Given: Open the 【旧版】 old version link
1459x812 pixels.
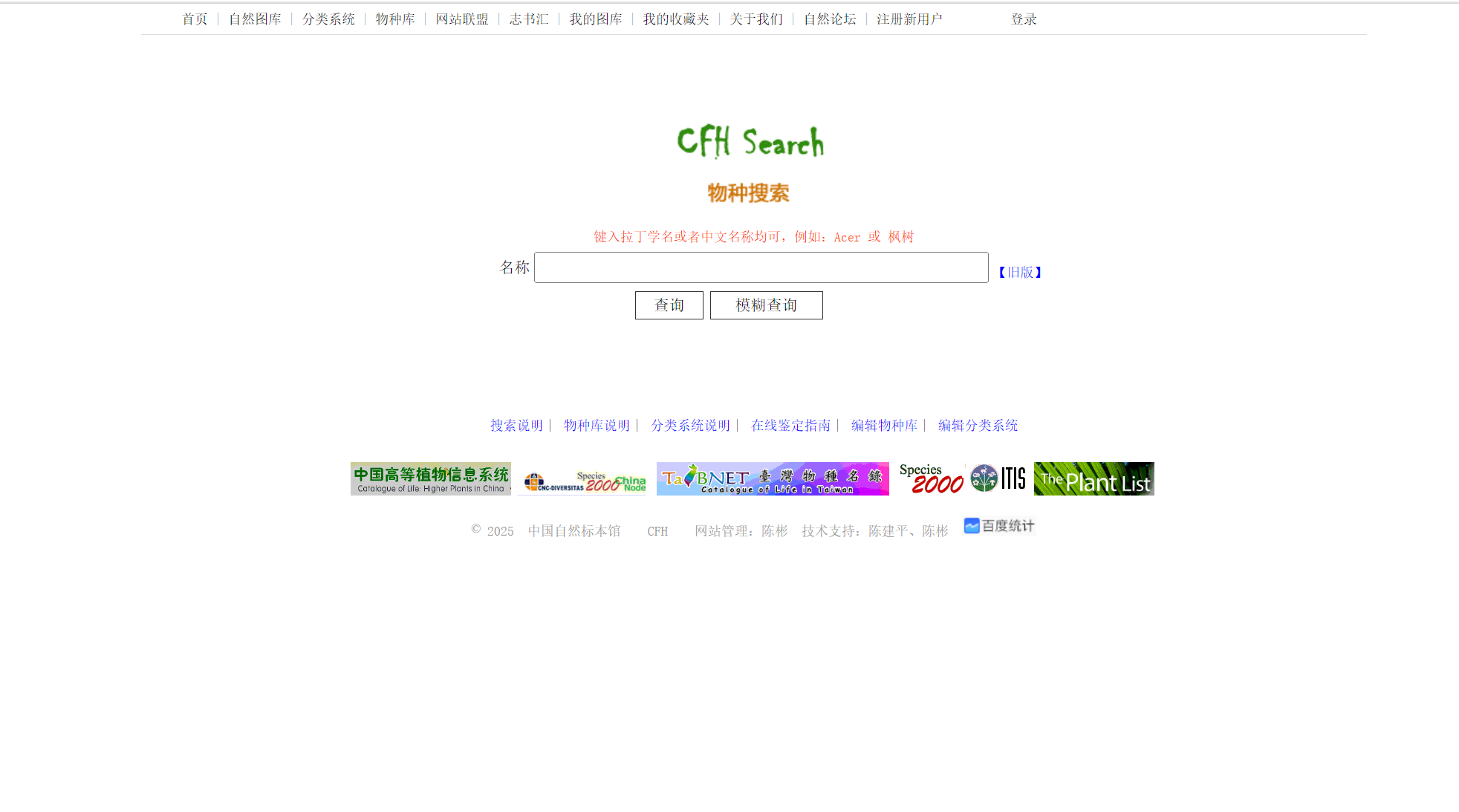Looking at the screenshot, I should 1019,272.
